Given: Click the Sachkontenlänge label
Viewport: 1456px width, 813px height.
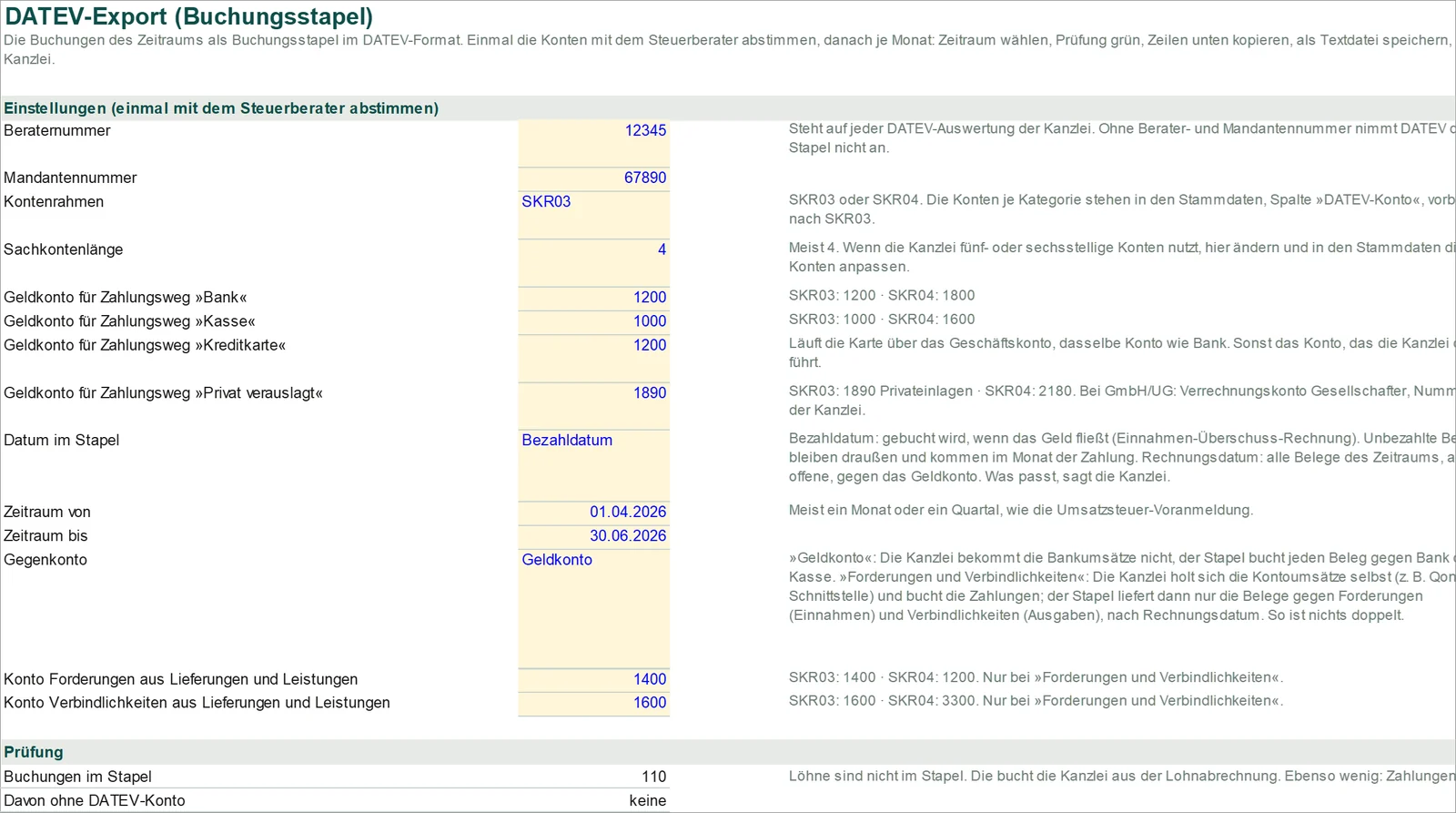Looking at the screenshot, I should [x=64, y=250].
